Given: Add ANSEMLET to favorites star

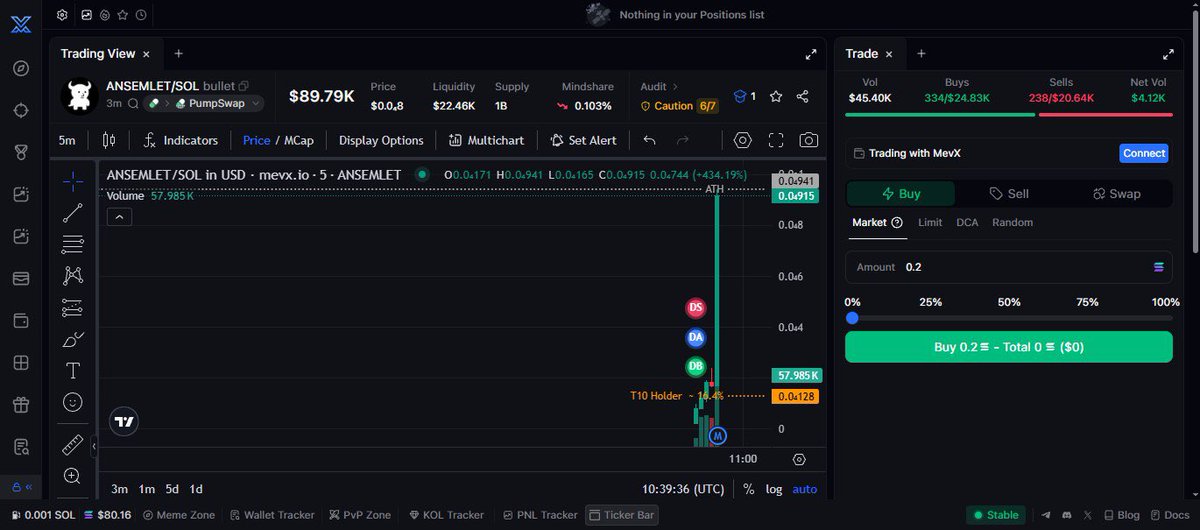Looking at the screenshot, I should tap(776, 96).
